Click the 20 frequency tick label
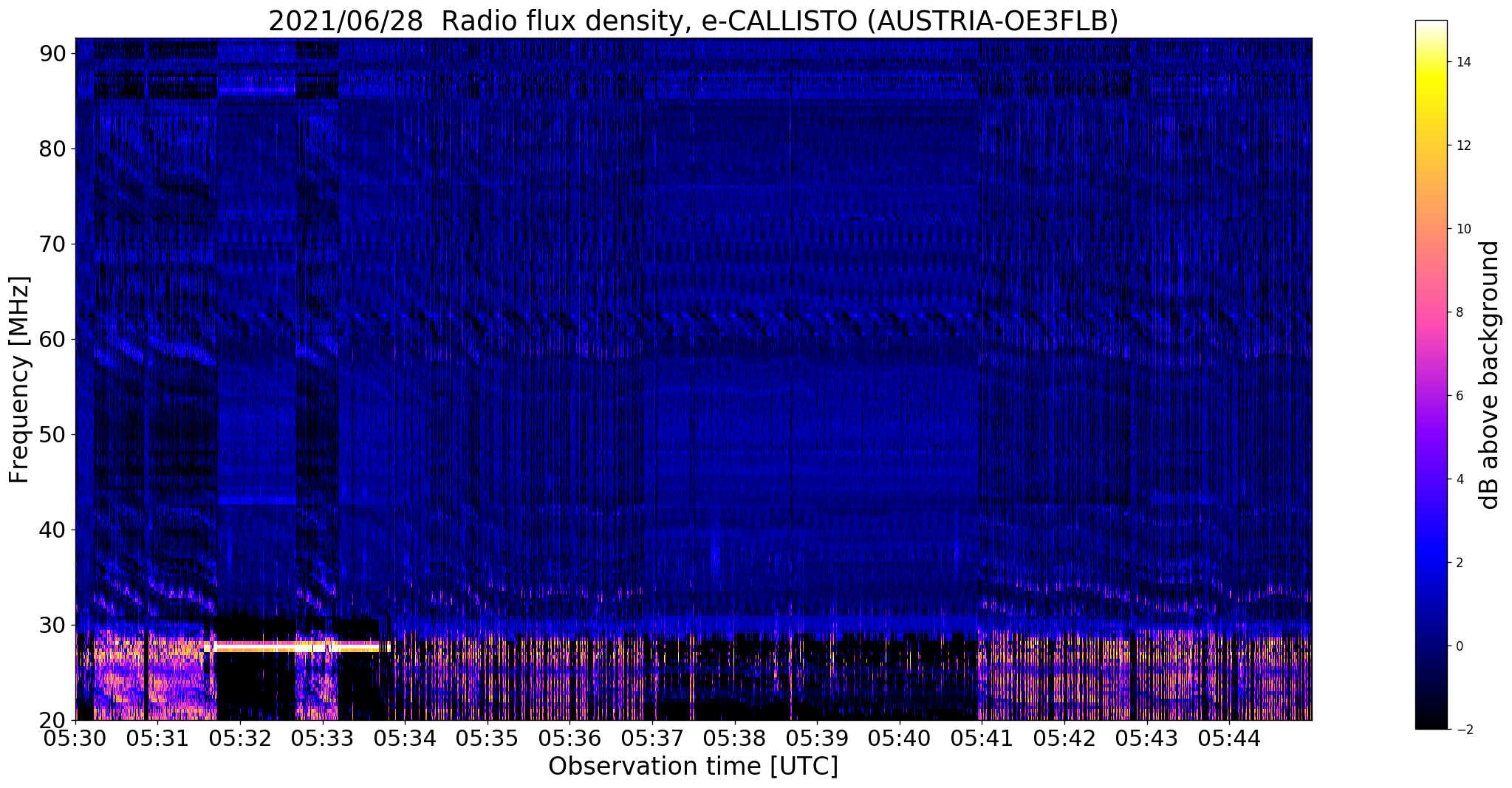 [x=52, y=720]
